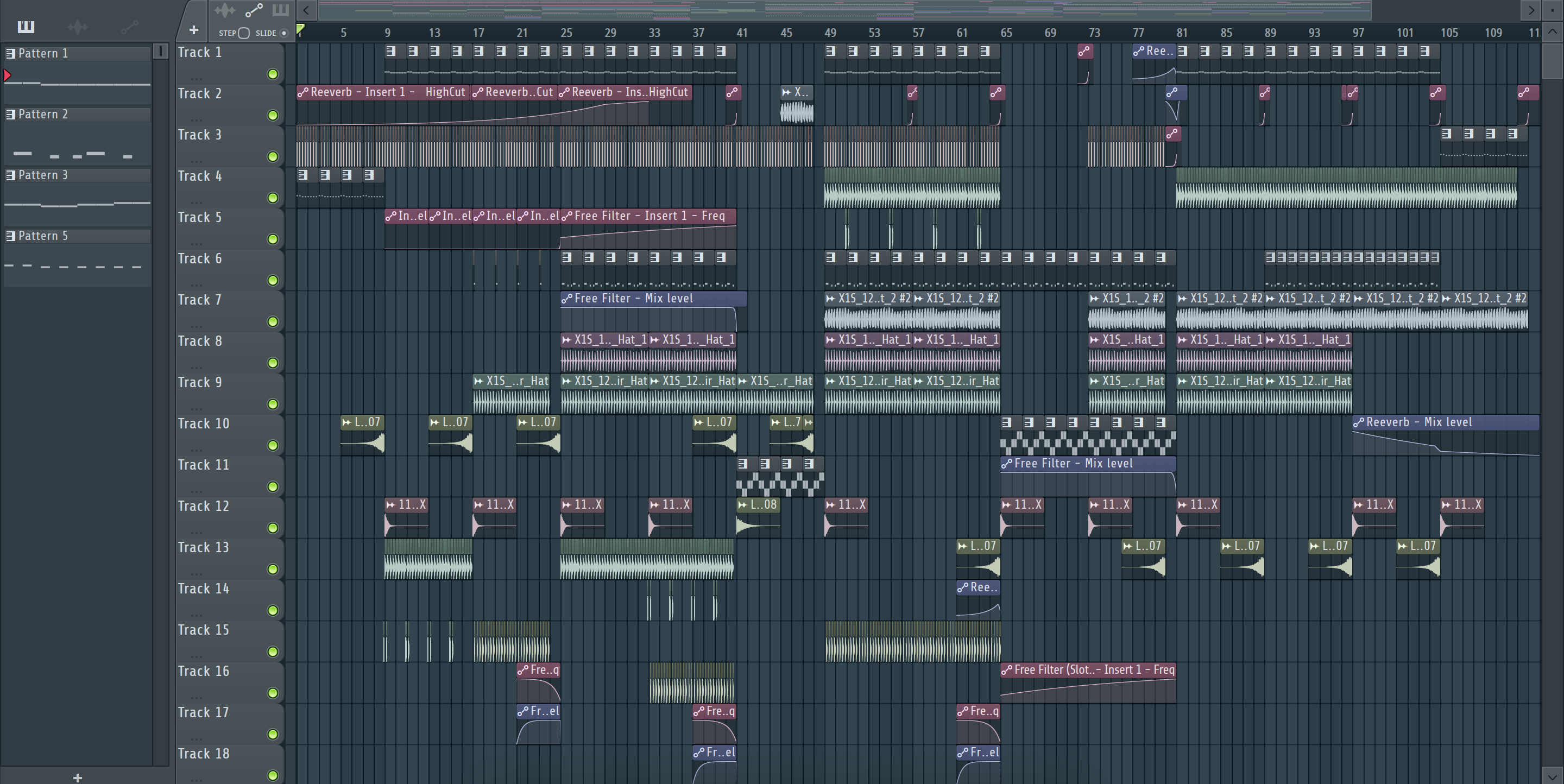Show automation clips filter in picker panel
Image resolution: width=1564 pixels, height=784 pixels.
pyautogui.click(x=129, y=27)
